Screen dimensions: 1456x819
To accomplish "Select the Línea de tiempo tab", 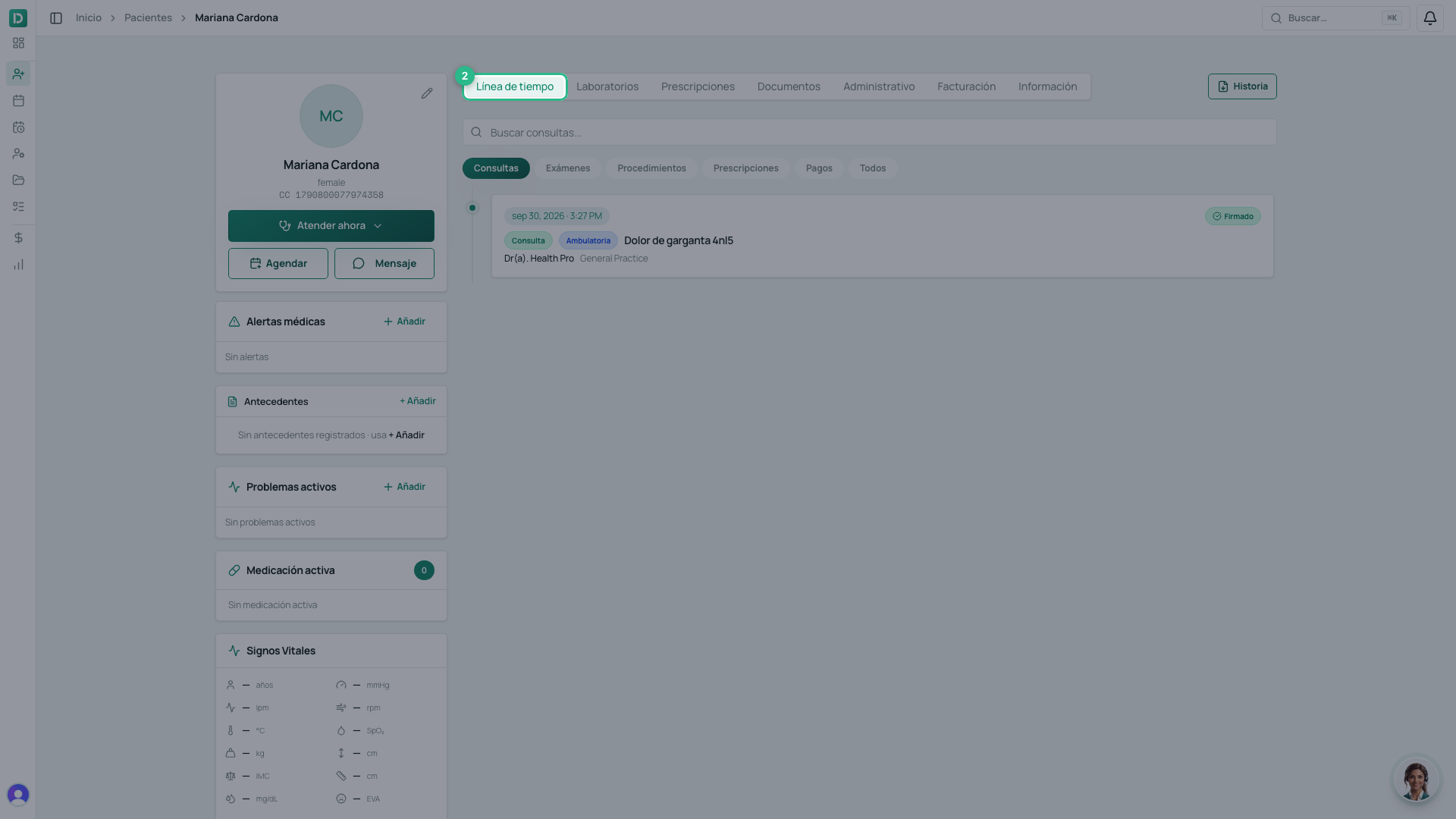I will pos(515,86).
